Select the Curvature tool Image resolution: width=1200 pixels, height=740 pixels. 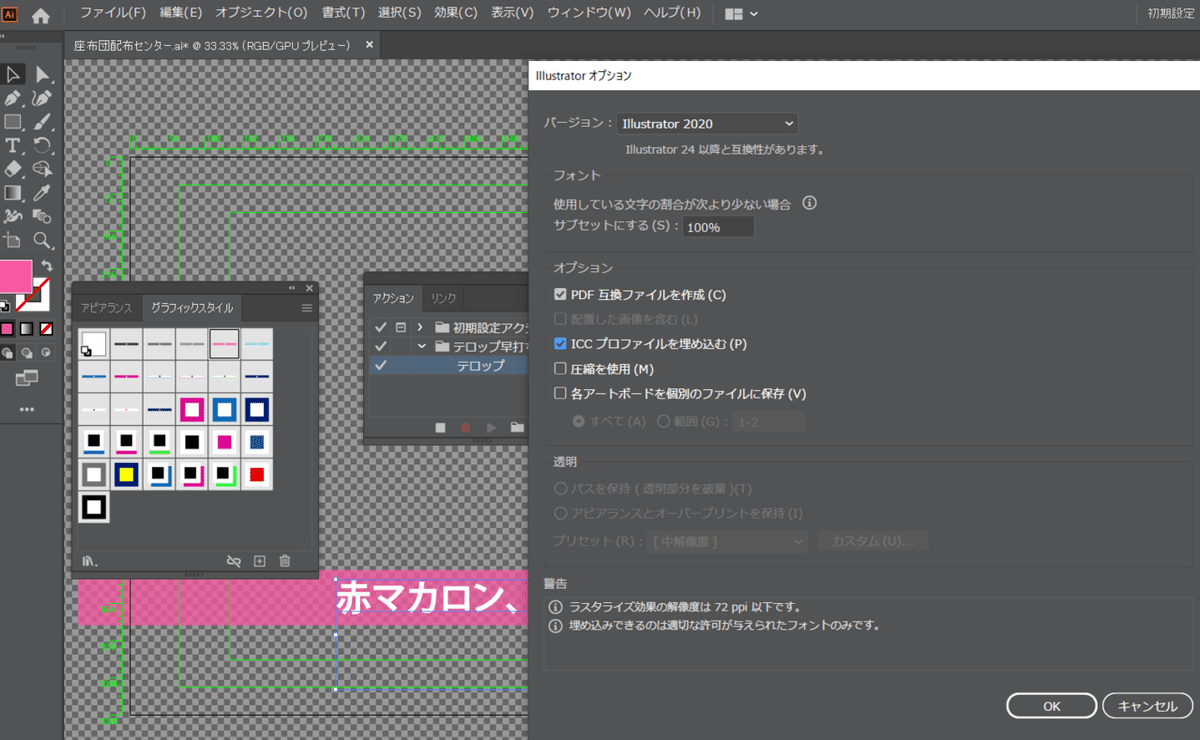42,98
